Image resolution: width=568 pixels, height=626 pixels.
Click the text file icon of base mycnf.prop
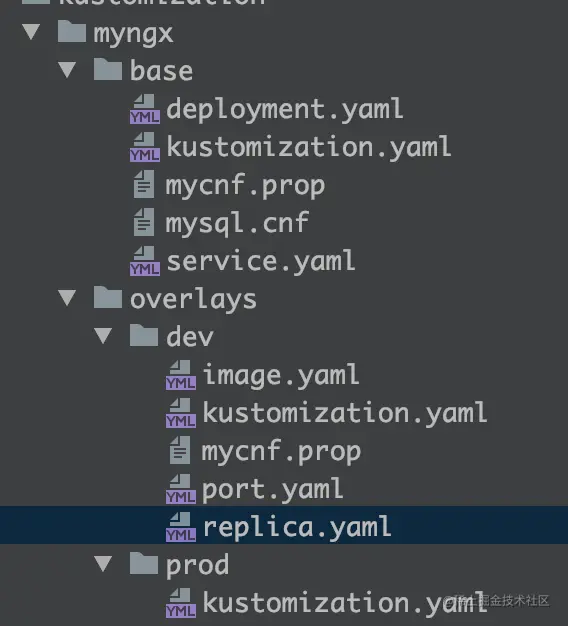click(x=144, y=184)
